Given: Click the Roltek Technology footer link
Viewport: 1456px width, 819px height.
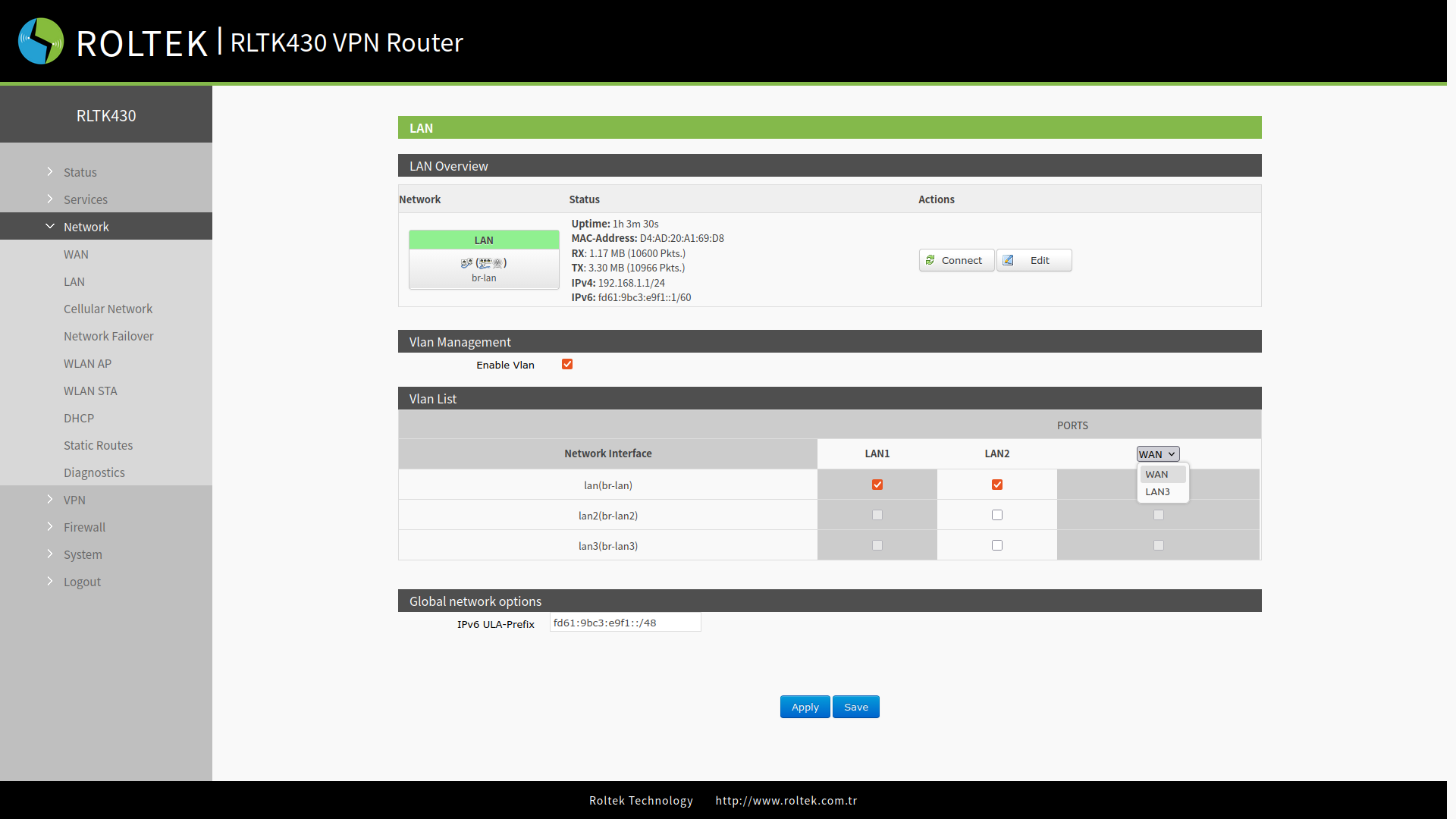Looking at the screenshot, I should (x=641, y=801).
